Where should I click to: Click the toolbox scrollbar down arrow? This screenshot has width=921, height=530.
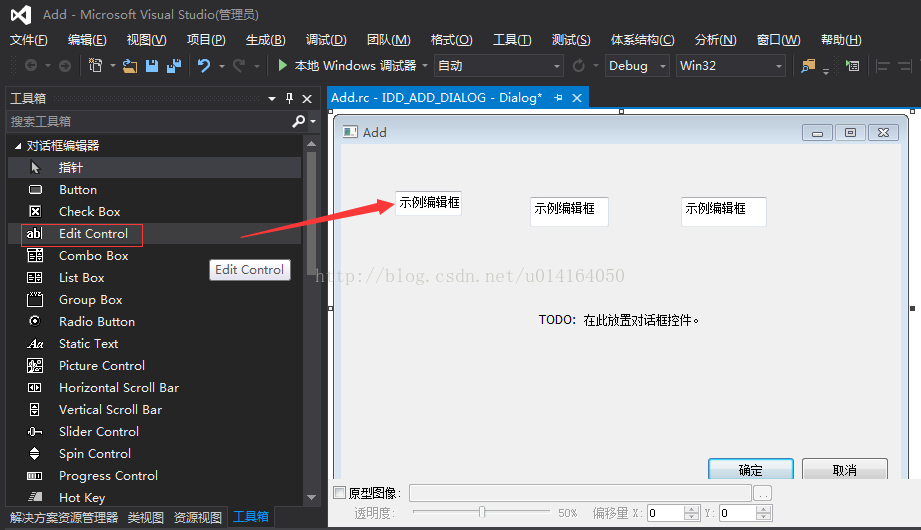coord(311,497)
